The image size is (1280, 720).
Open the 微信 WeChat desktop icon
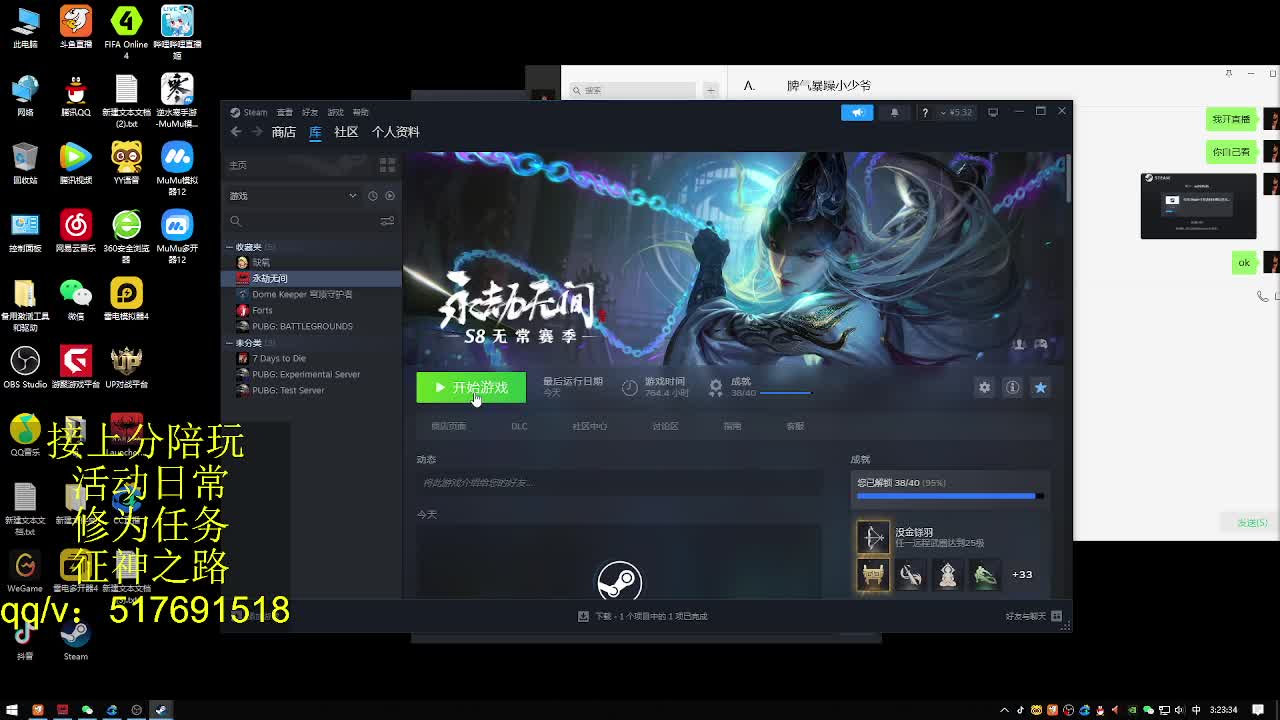[x=76, y=299]
